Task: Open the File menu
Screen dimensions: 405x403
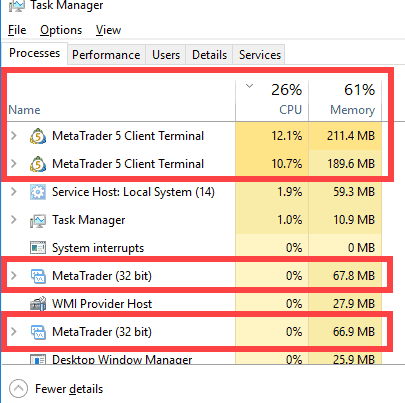Action: coord(17,30)
